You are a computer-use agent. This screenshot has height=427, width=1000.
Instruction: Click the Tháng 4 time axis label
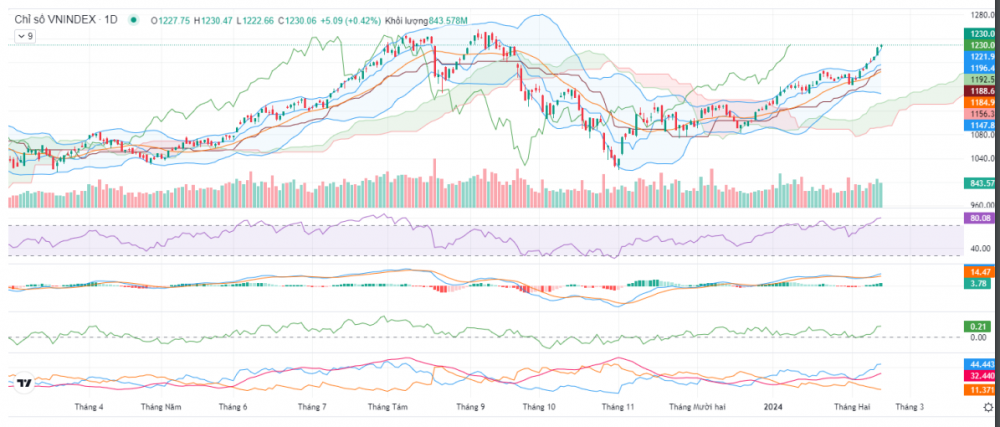click(x=89, y=407)
